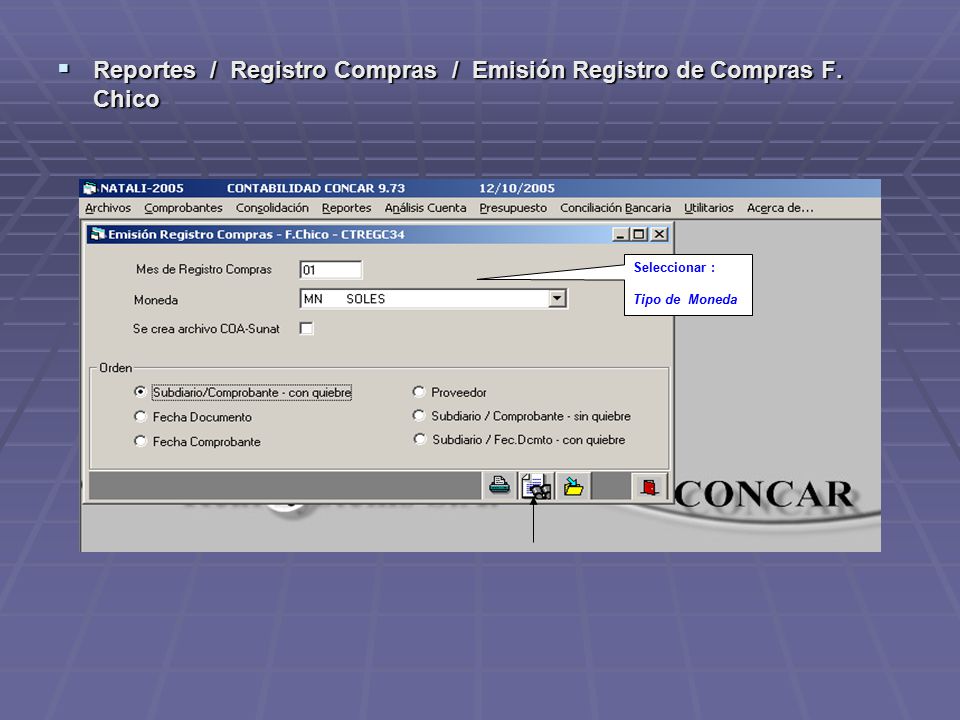Click the Se crea archivo COA-Sunat label
The image size is (960, 720).
click(206, 329)
